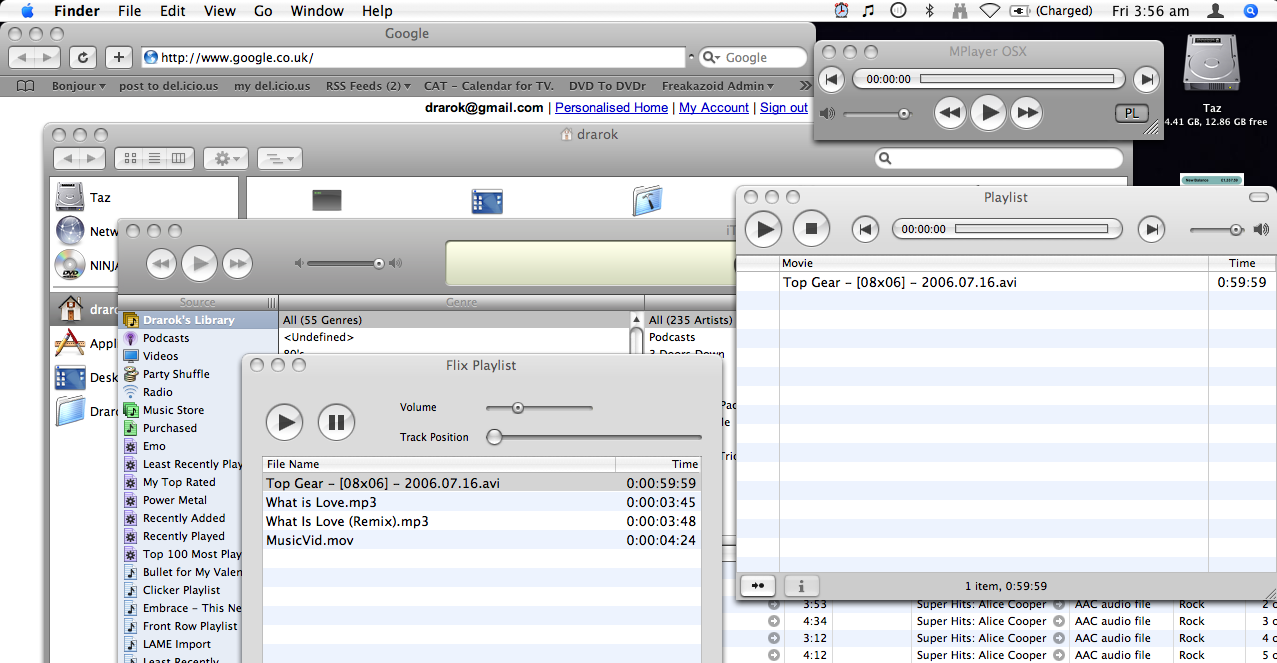This screenshot has height=663, width=1277.
Task: Select Party Shuffle in iTunes source list
Action: click(176, 374)
